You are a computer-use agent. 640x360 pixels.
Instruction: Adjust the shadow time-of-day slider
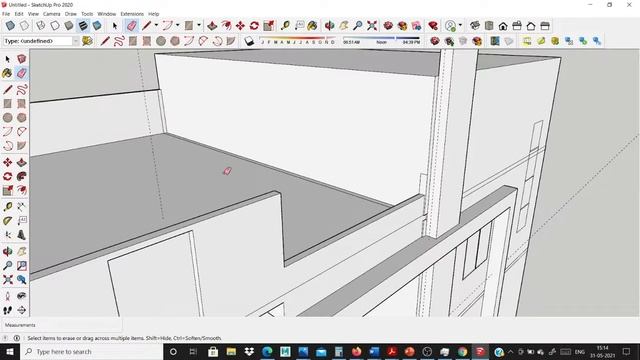tap(381, 40)
